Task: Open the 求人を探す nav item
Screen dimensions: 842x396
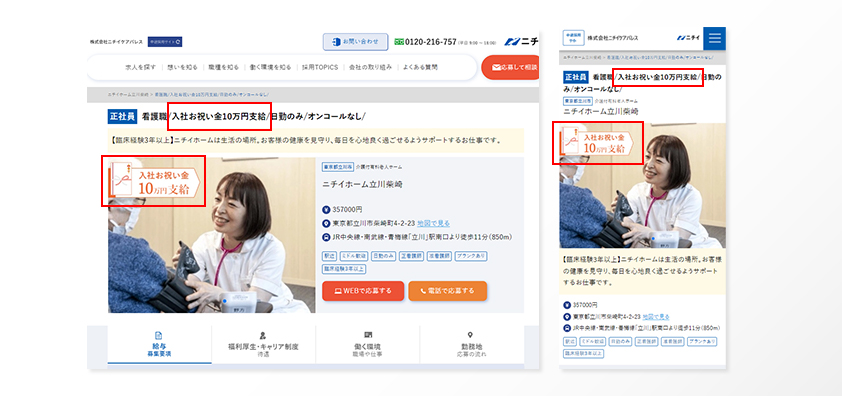Action: click(141, 68)
